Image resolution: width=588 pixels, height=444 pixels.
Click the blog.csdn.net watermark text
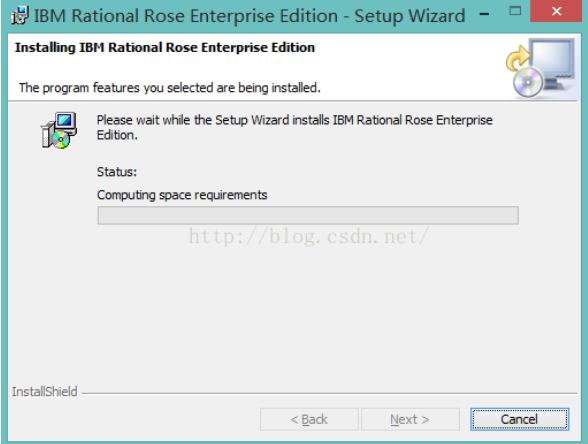pyautogui.click(x=309, y=236)
